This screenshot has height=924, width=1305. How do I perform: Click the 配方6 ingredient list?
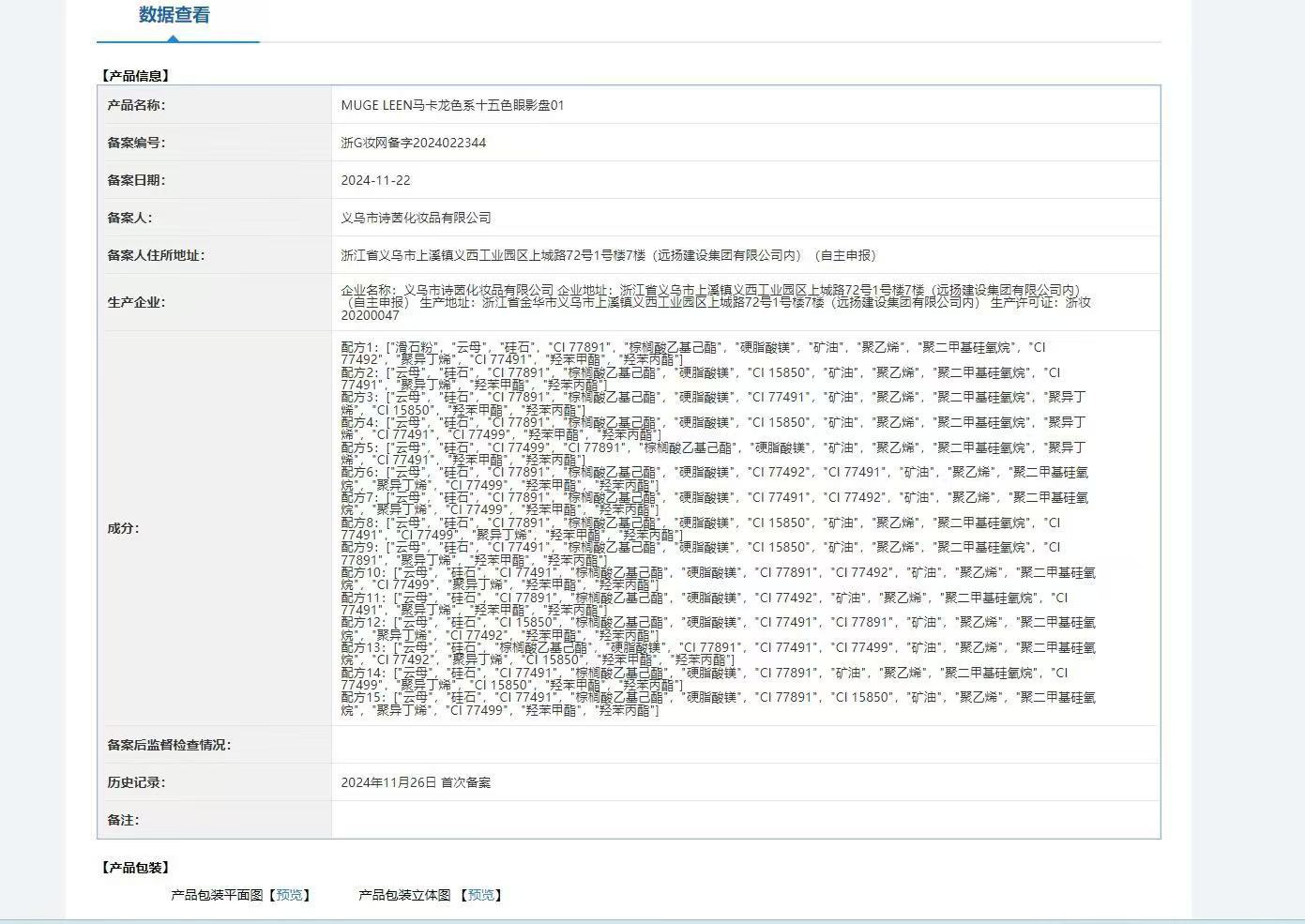coord(715,478)
